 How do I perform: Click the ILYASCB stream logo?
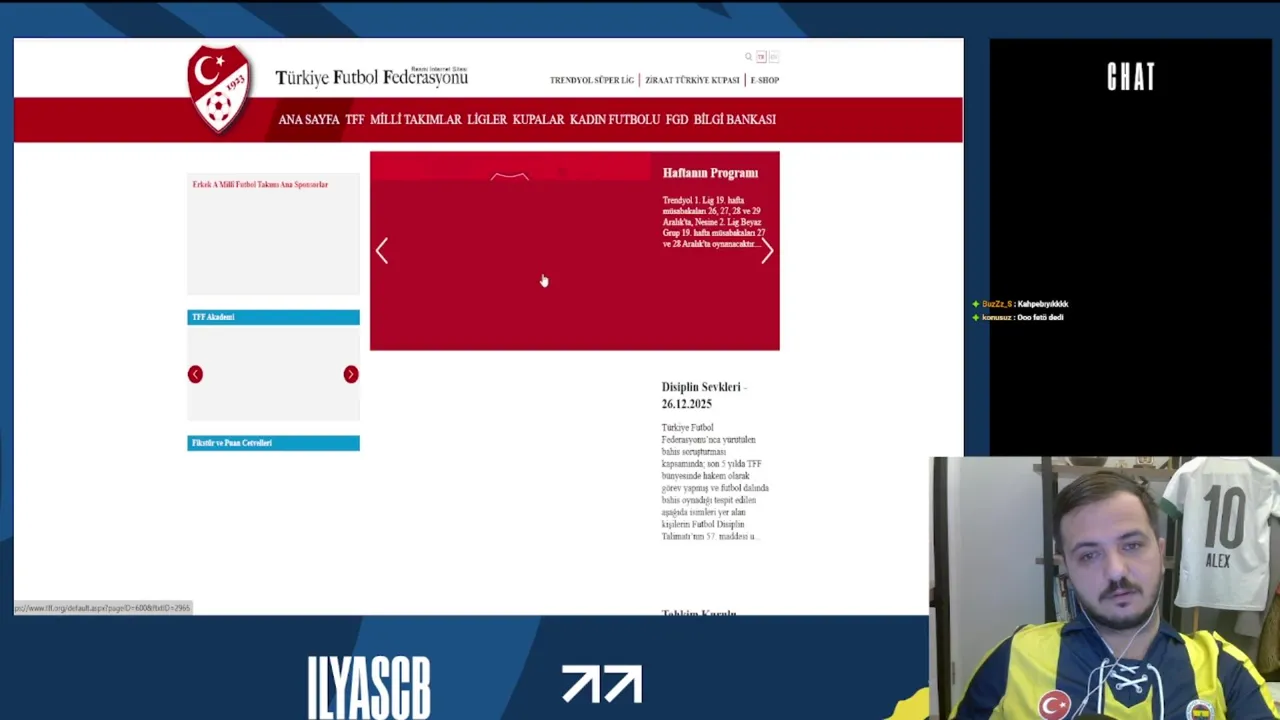(x=369, y=687)
